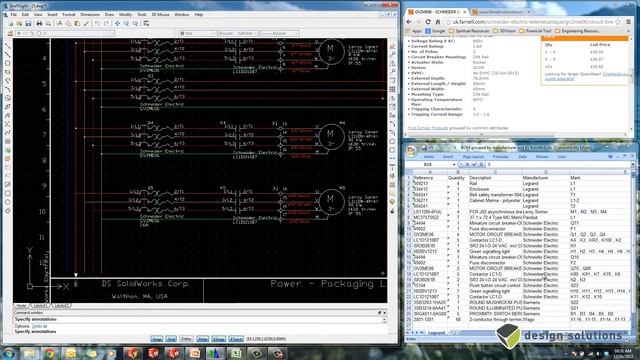The width and height of the screenshot is (640, 360).
Task: Click the bookmark star in Chrome address bar
Action: point(618,22)
